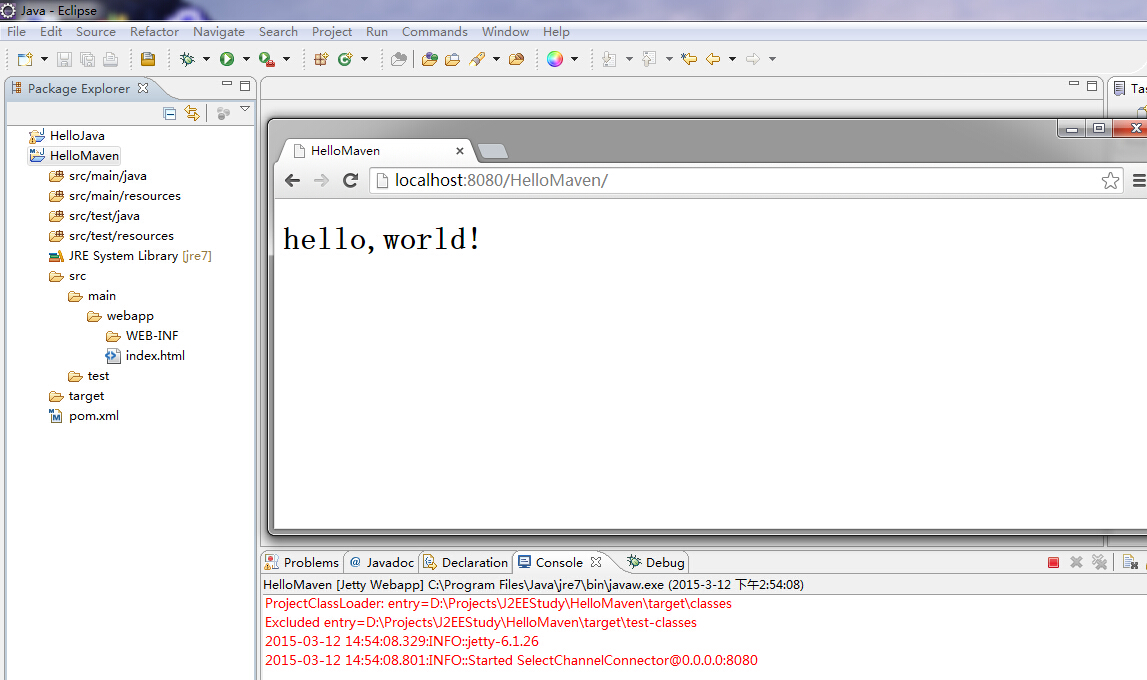Switch to the Problems tab
This screenshot has width=1147, height=680.
click(x=302, y=562)
